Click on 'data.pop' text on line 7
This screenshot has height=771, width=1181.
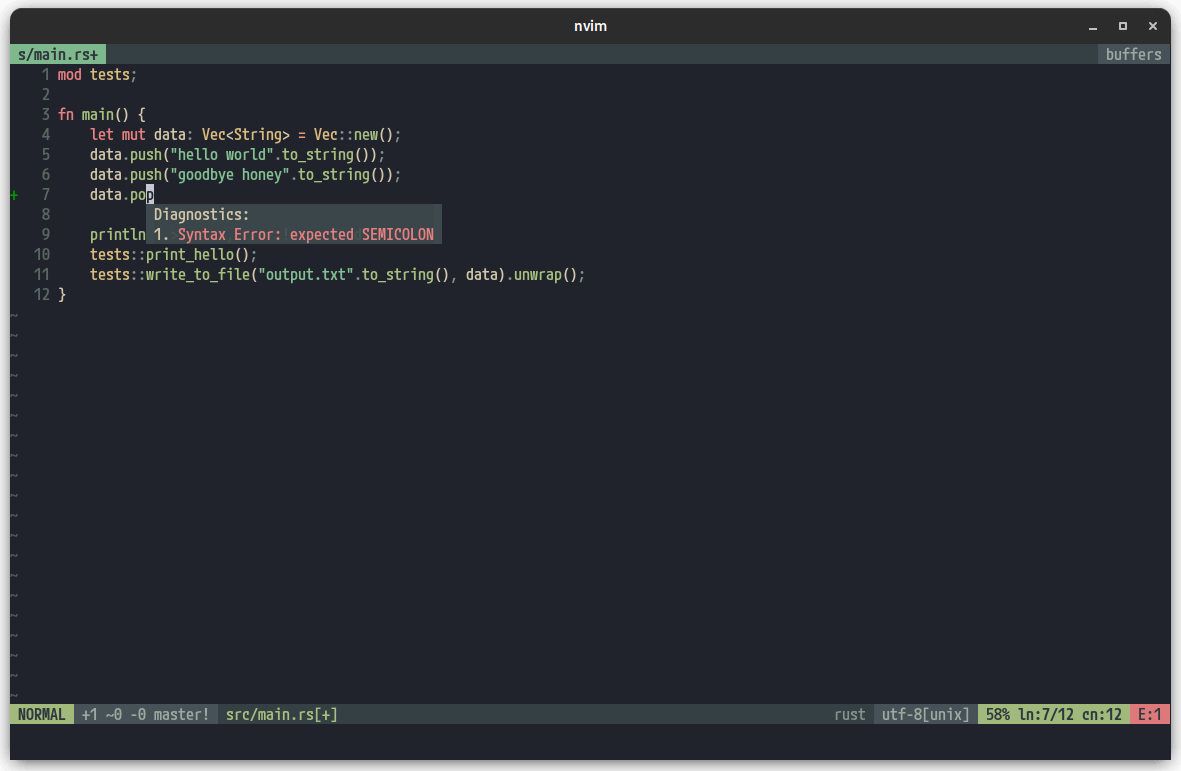click(121, 195)
